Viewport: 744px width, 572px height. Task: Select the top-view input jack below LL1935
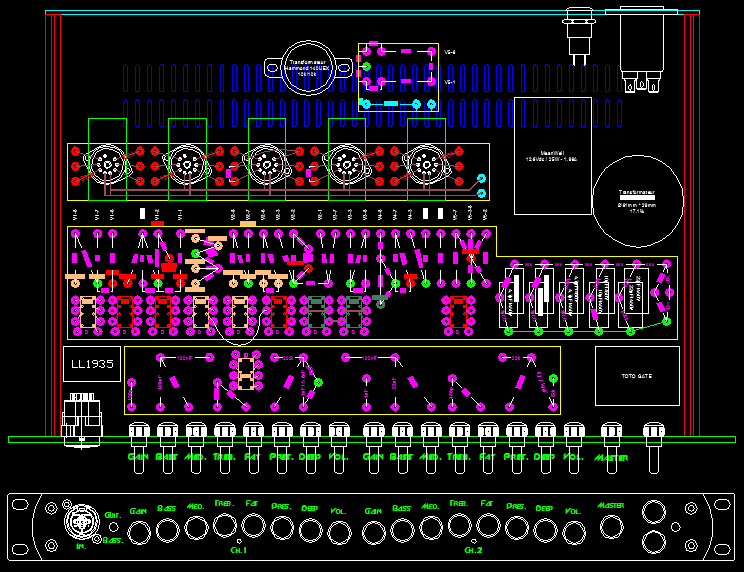tap(82, 420)
